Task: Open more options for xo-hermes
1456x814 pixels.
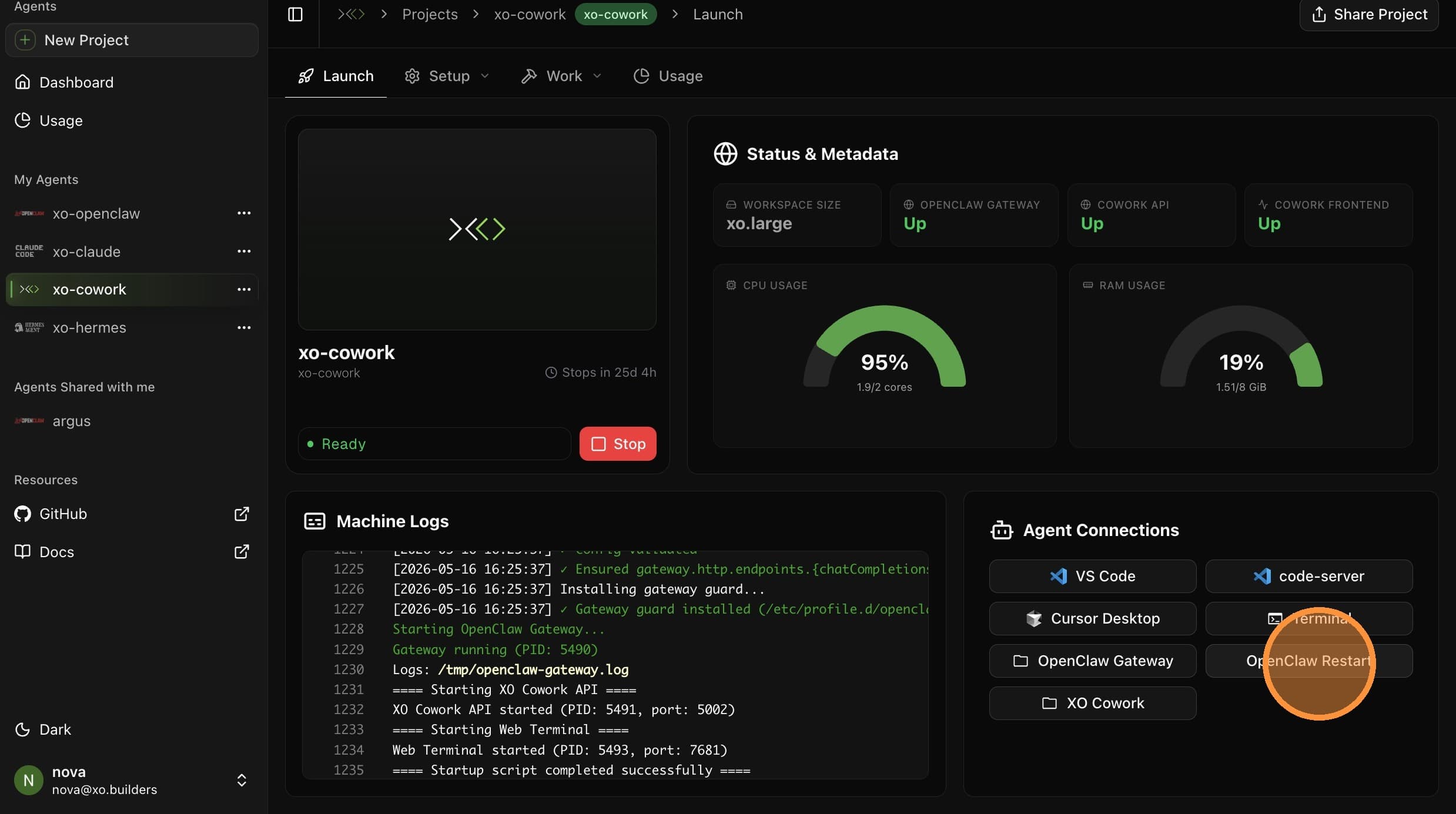Action: click(x=244, y=328)
